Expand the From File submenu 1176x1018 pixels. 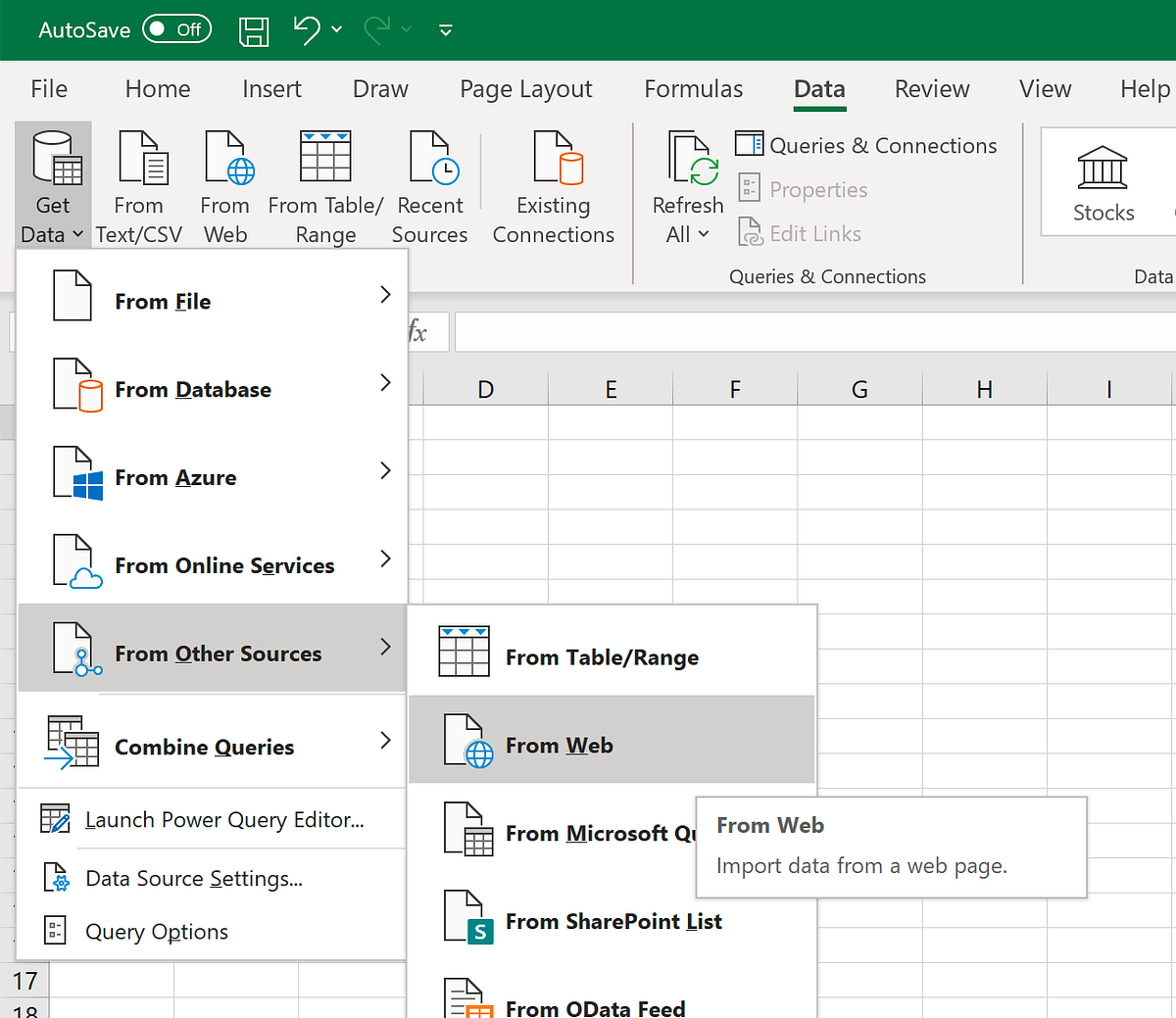[211, 301]
